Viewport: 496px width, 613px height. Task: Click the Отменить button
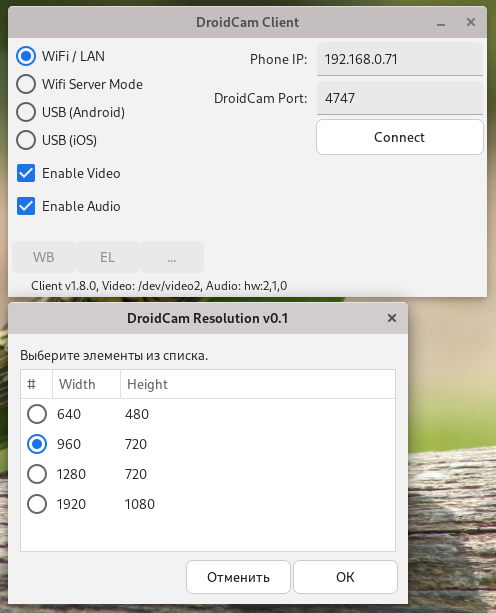point(238,577)
